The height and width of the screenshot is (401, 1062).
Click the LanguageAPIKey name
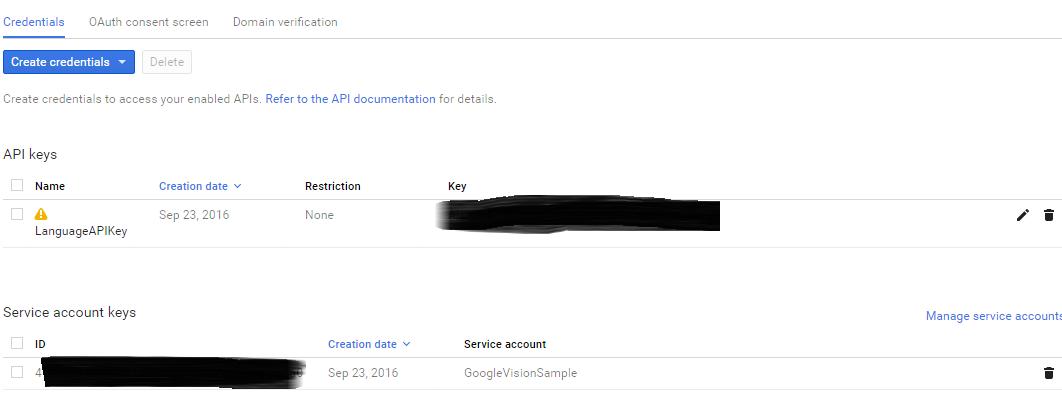[x=81, y=231]
